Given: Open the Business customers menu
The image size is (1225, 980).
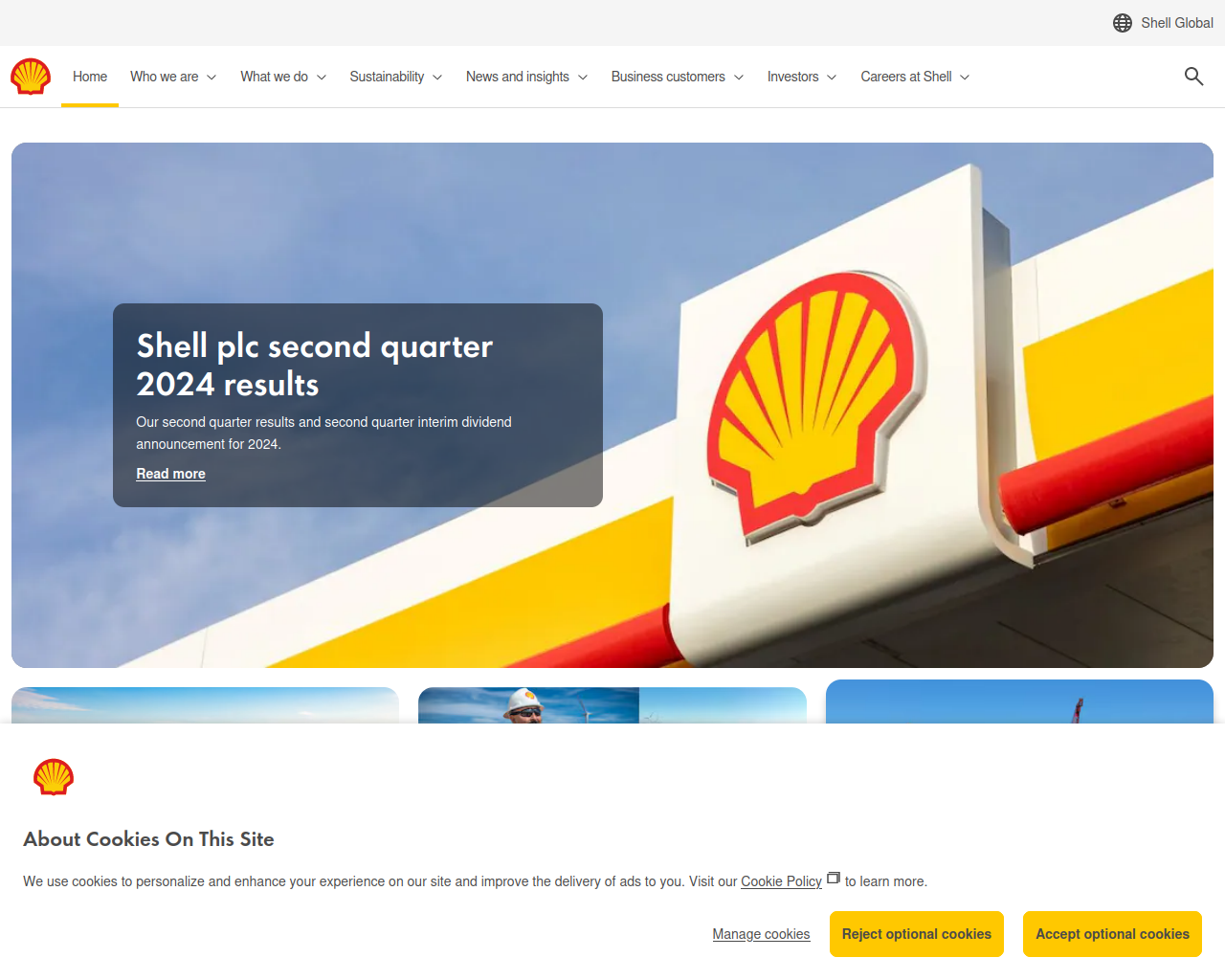Looking at the screenshot, I should coord(678,77).
